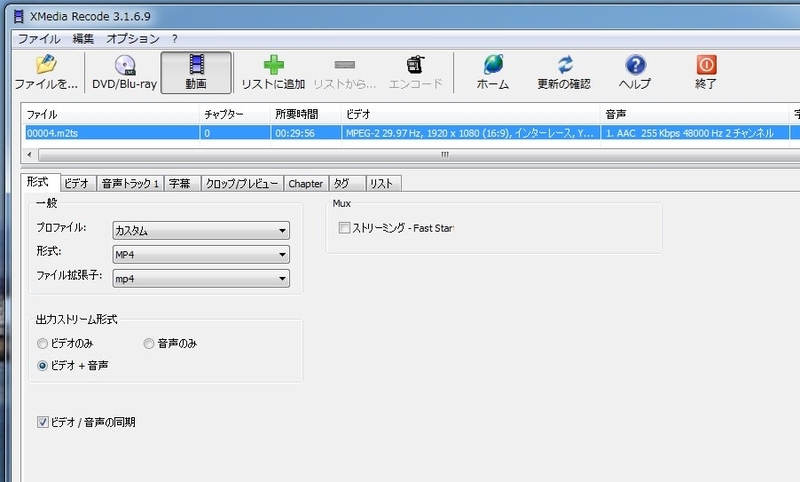This screenshot has height=482, width=800.
Task: Check for updates via 更新の確認
Action: coord(564,72)
